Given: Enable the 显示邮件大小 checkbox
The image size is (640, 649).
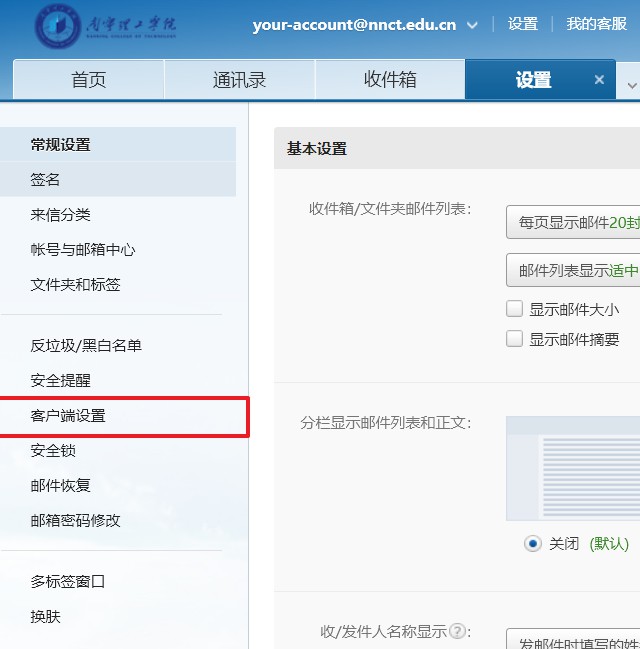Looking at the screenshot, I should tap(515, 309).
